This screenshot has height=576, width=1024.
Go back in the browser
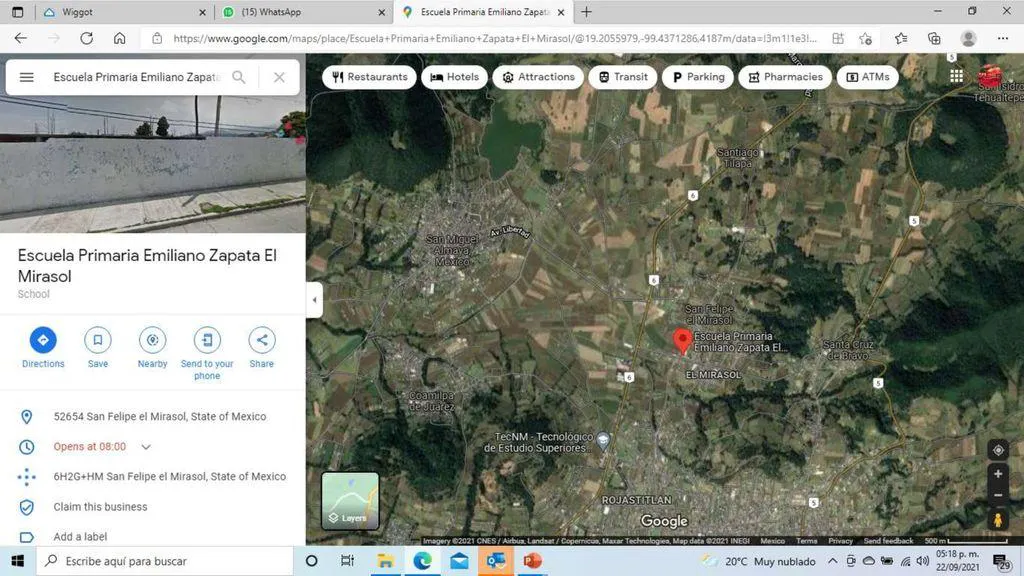click(x=21, y=39)
